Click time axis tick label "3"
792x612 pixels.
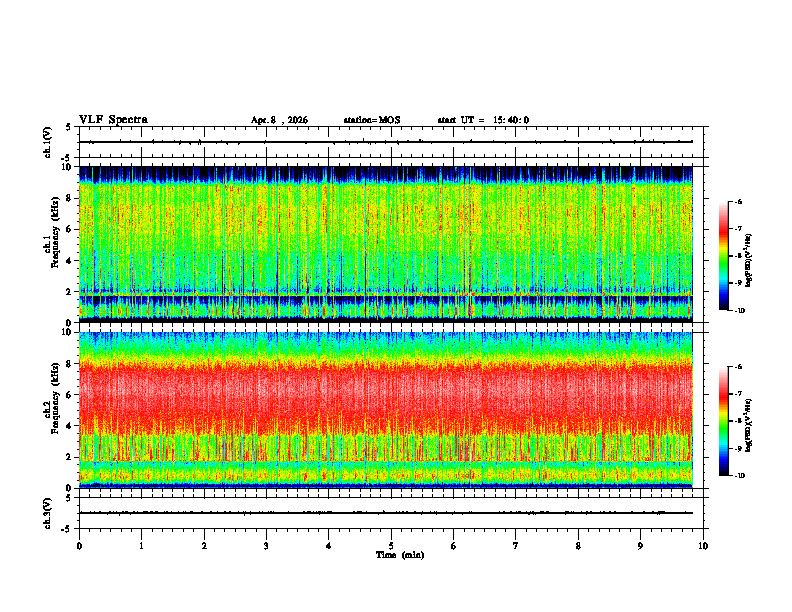click(266, 546)
